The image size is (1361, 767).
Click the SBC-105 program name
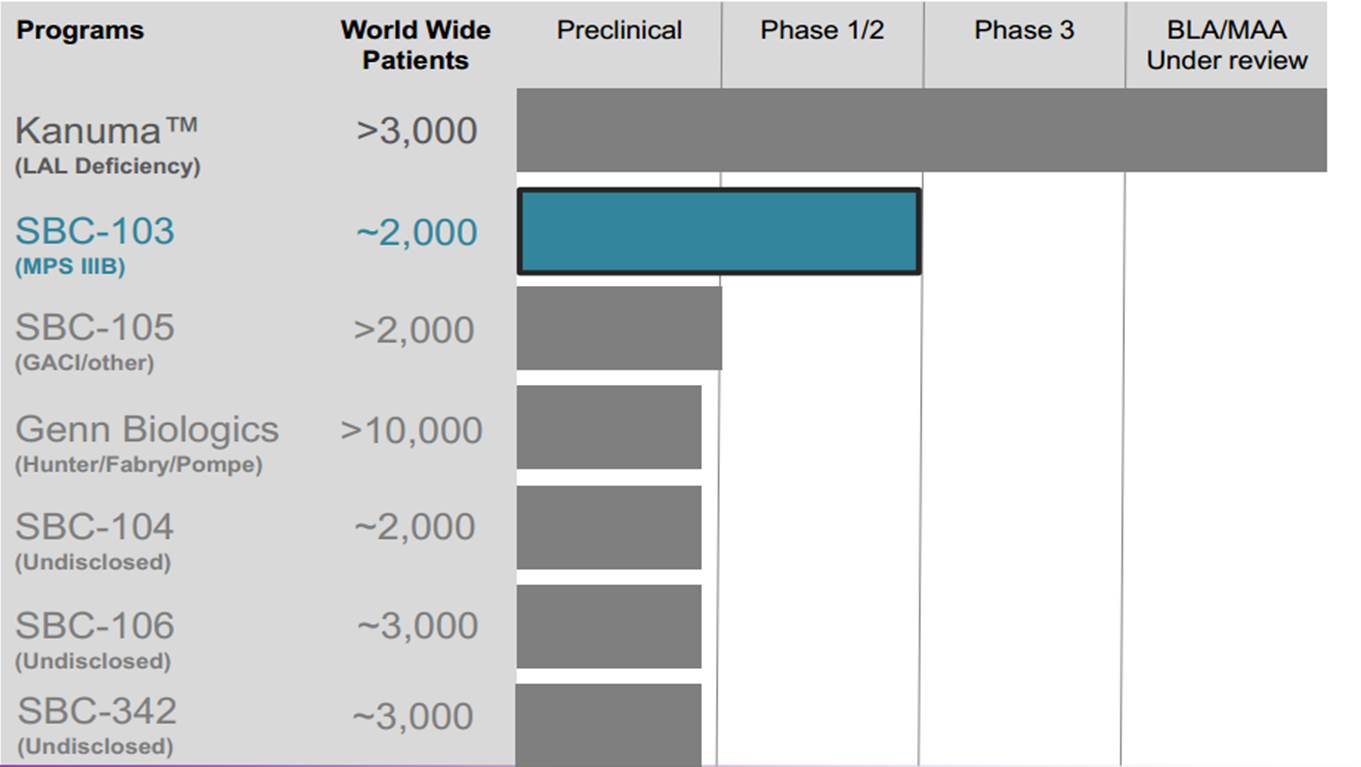[x=95, y=327]
